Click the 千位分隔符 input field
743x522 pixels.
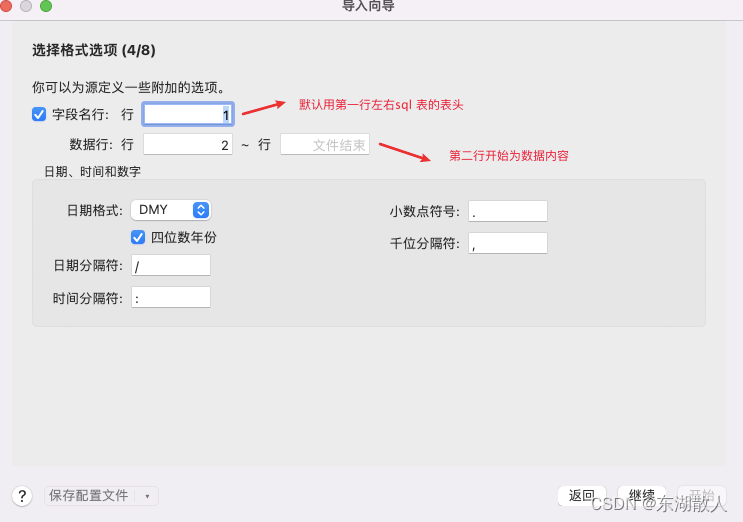(x=508, y=243)
